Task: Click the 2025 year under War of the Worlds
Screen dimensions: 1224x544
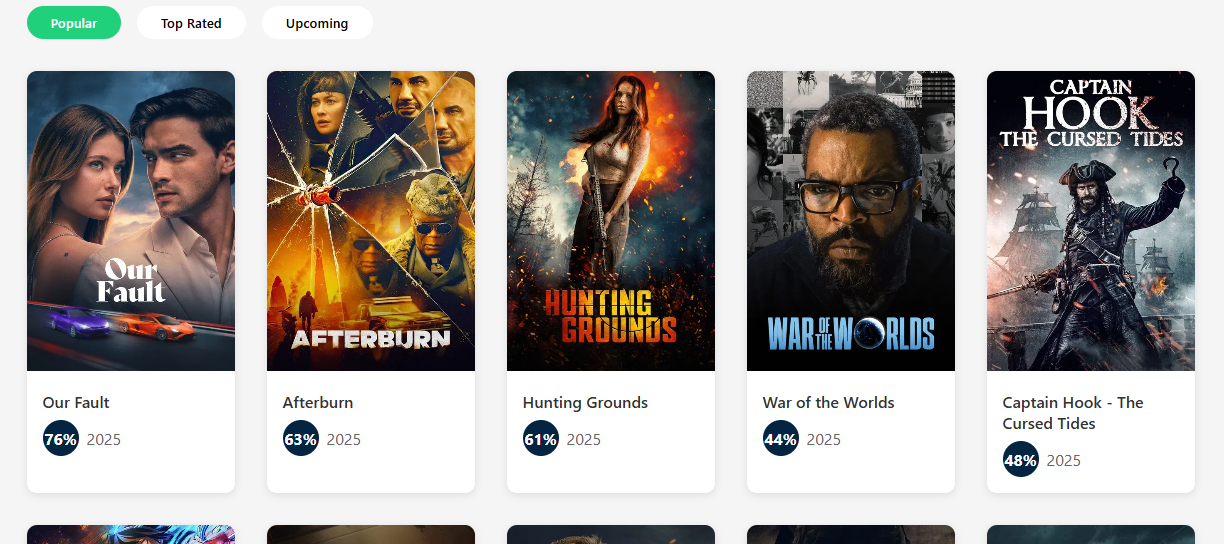Action: [x=824, y=440]
